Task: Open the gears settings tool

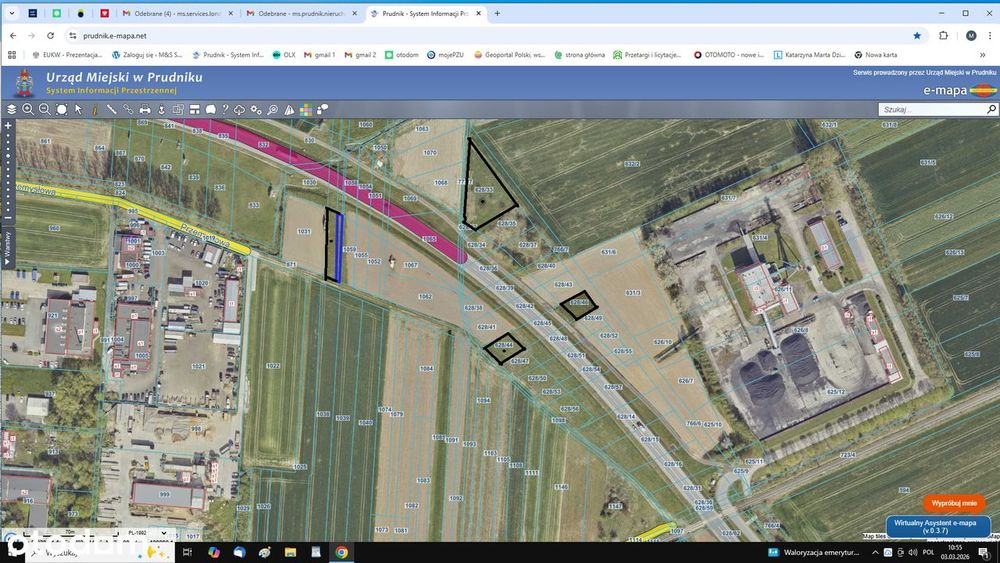Action: tap(256, 110)
